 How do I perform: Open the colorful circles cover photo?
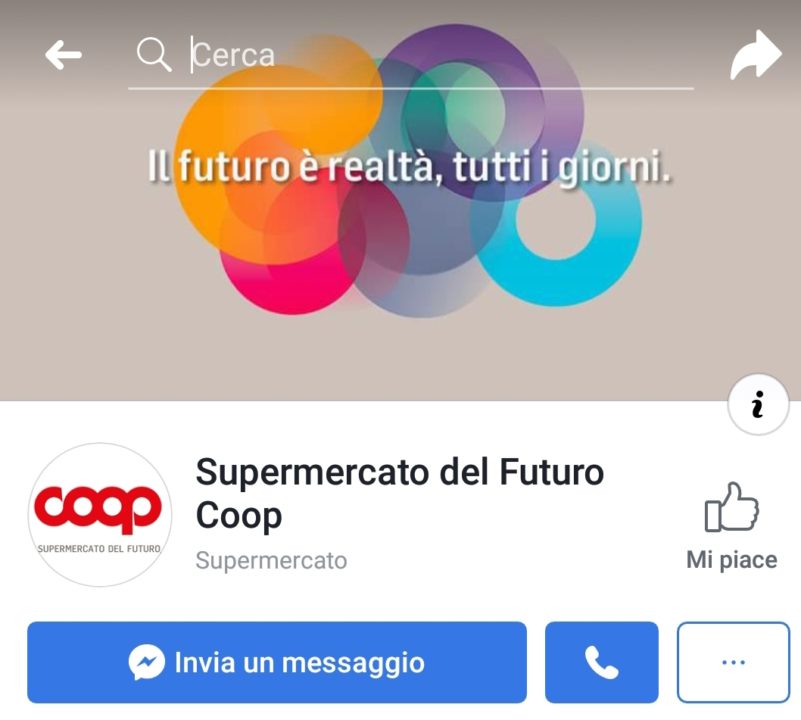(x=400, y=200)
